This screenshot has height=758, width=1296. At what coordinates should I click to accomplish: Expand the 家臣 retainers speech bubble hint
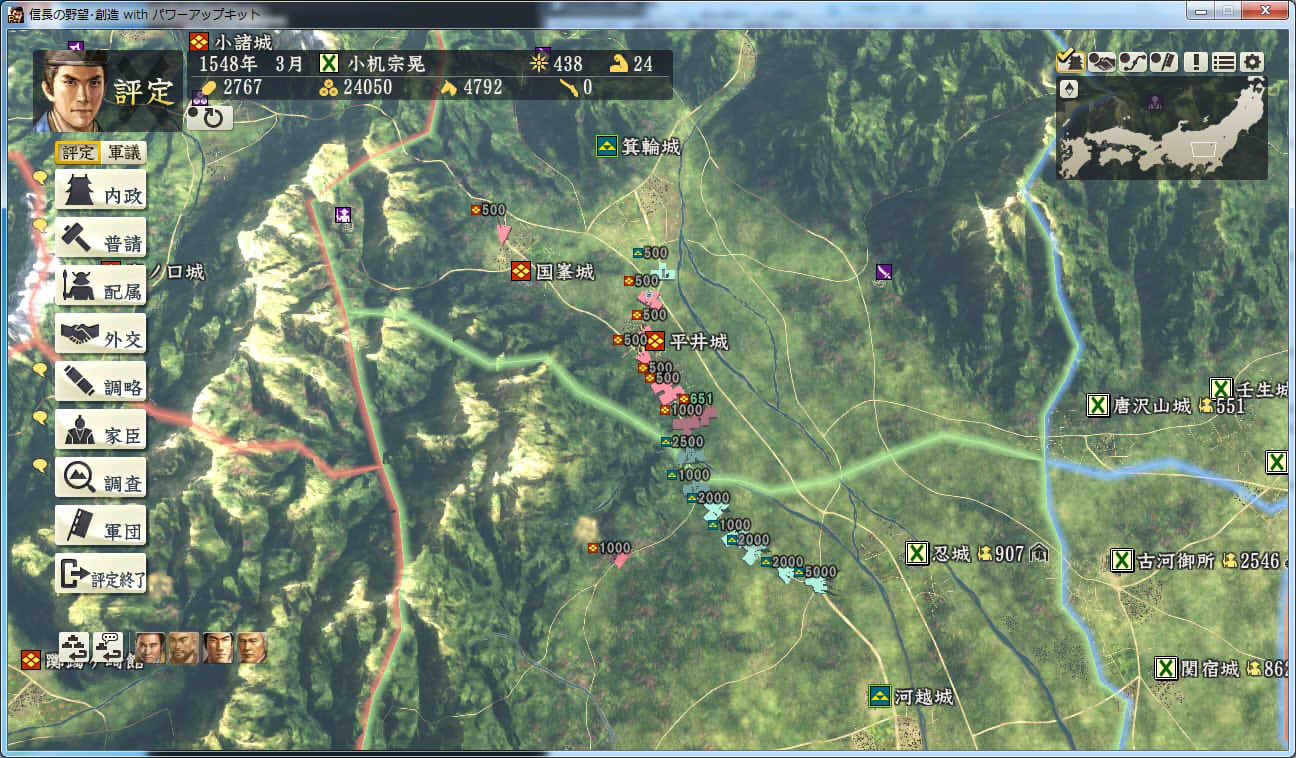tap(40, 417)
